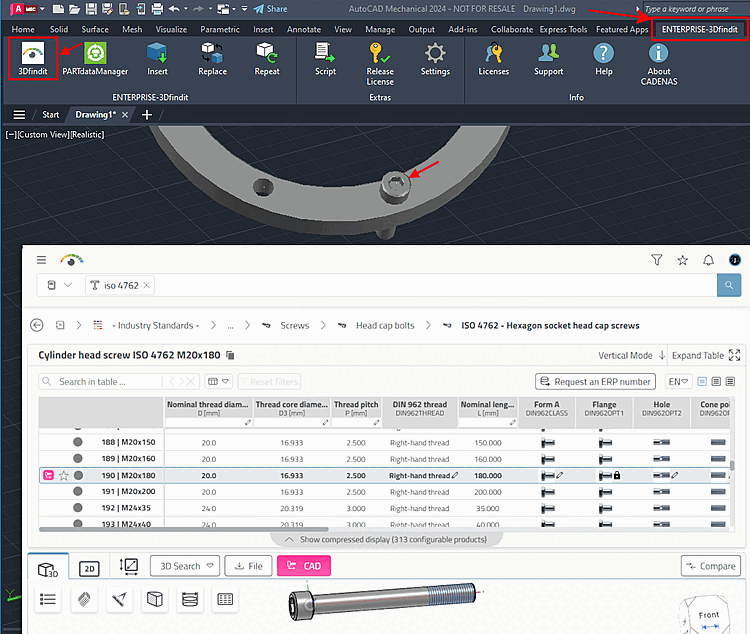Toggle the section layers icon in viewer toolbar

point(190,599)
